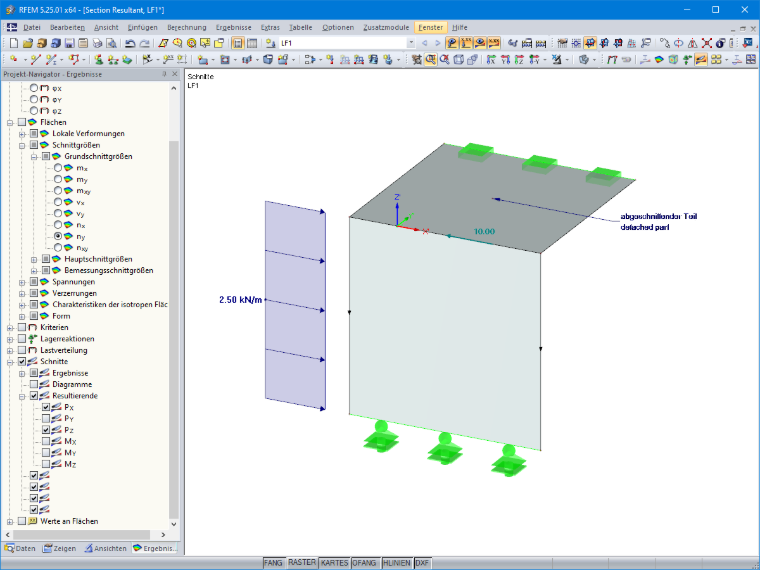Image resolution: width=760 pixels, height=570 pixels.
Task: Select the mx radio button
Action: coord(58,168)
